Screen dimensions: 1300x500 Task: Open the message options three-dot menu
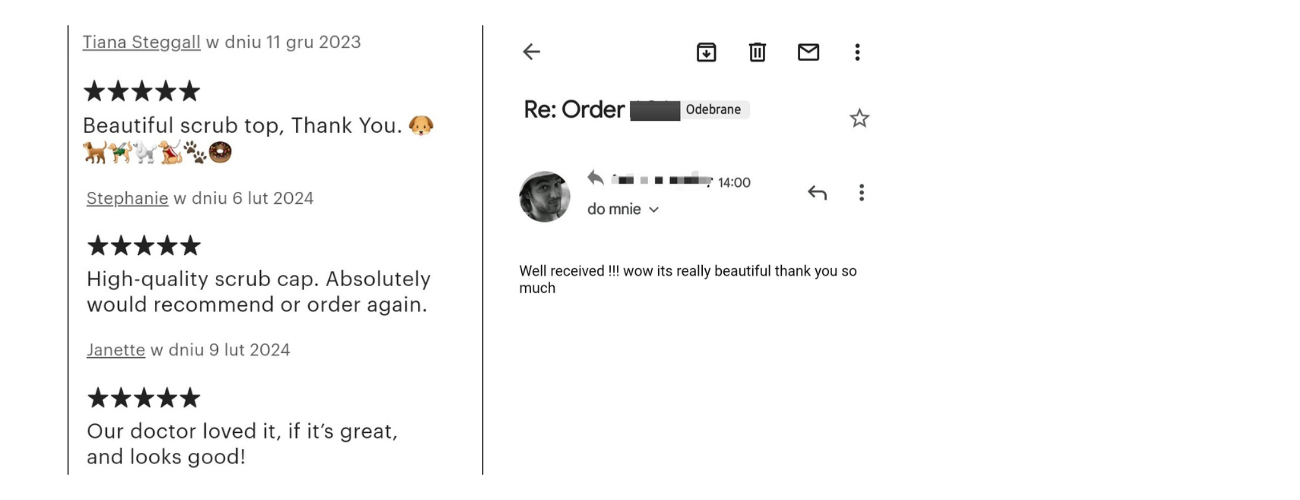tap(861, 193)
